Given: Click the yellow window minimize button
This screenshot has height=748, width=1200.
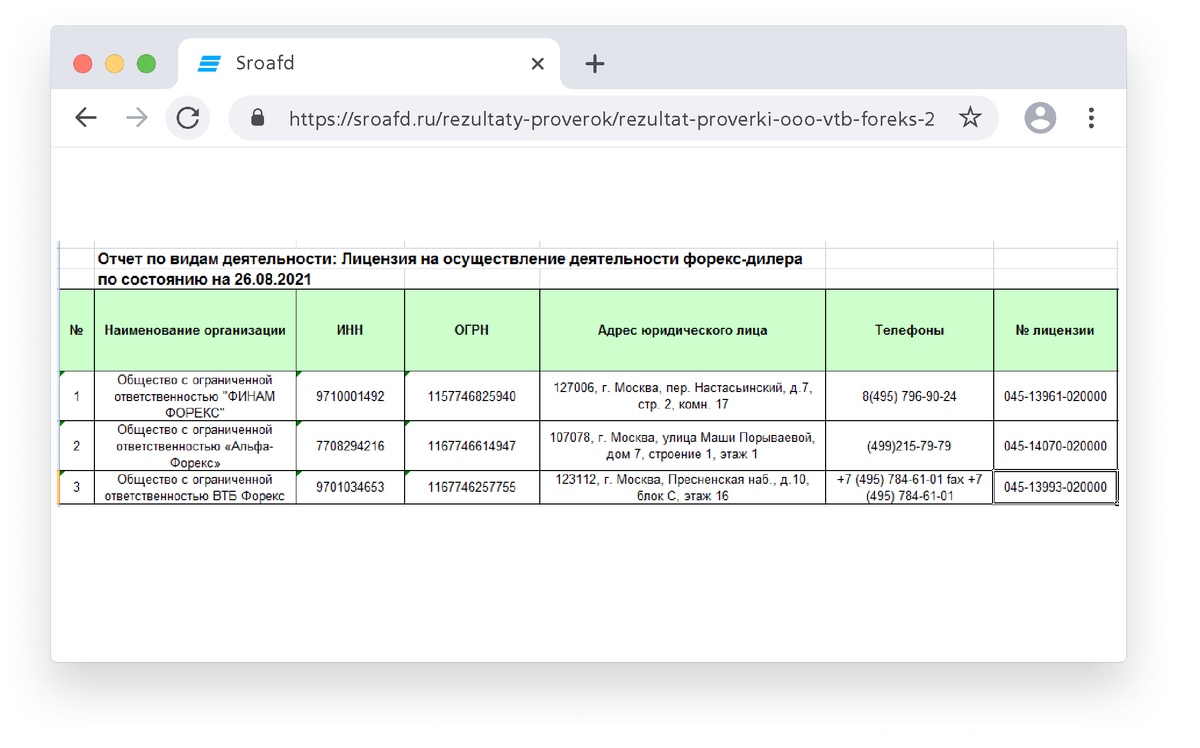Looking at the screenshot, I should click(115, 64).
